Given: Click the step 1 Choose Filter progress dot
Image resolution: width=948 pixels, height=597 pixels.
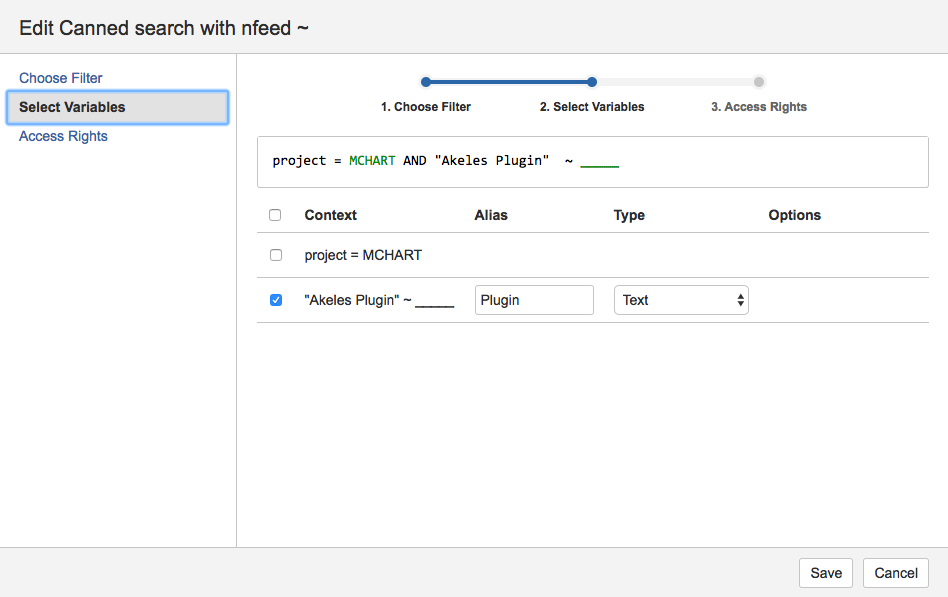Looking at the screenshot, I should tap(425, 81).
